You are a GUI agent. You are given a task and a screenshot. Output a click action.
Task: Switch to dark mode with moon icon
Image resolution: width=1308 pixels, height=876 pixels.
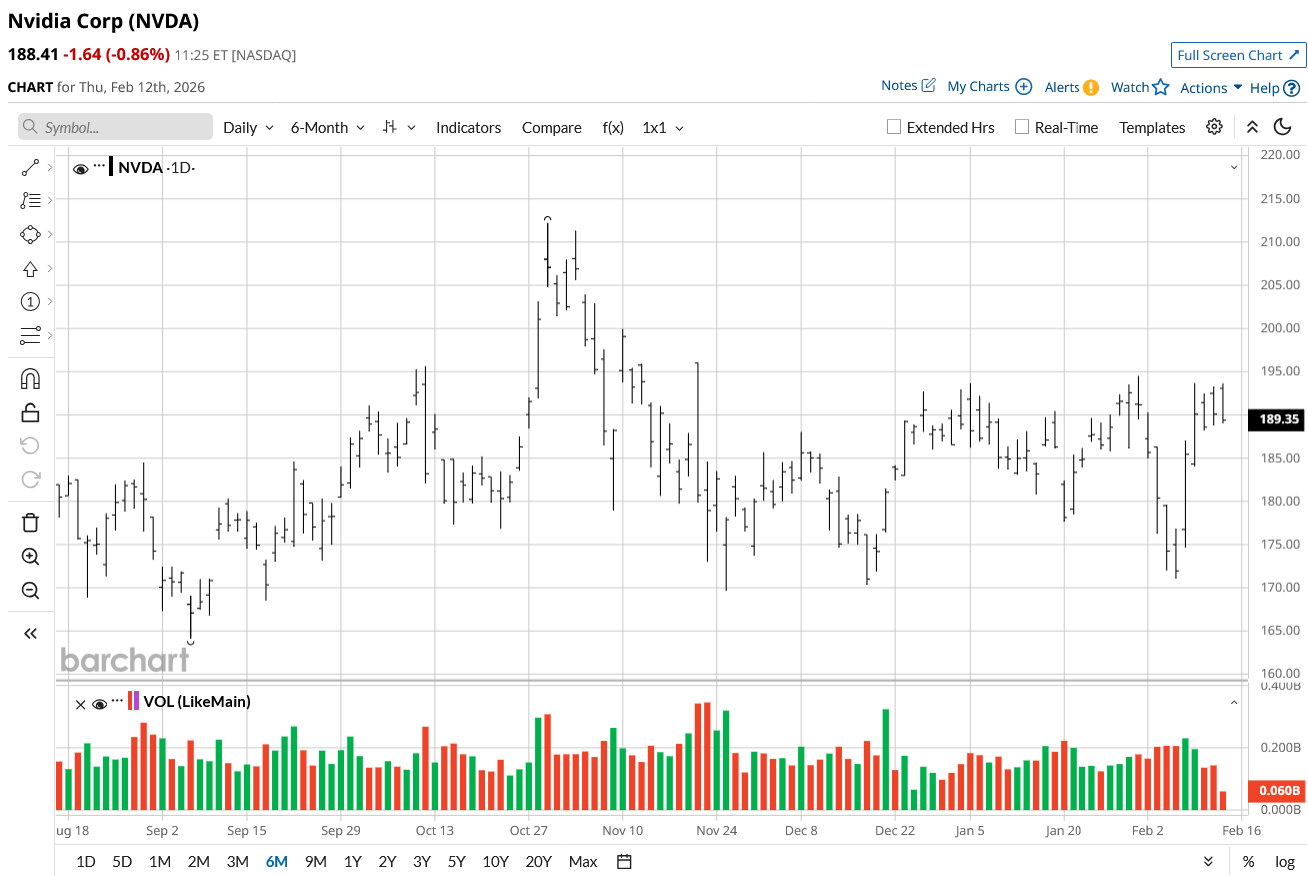[x=1282, y=127]
